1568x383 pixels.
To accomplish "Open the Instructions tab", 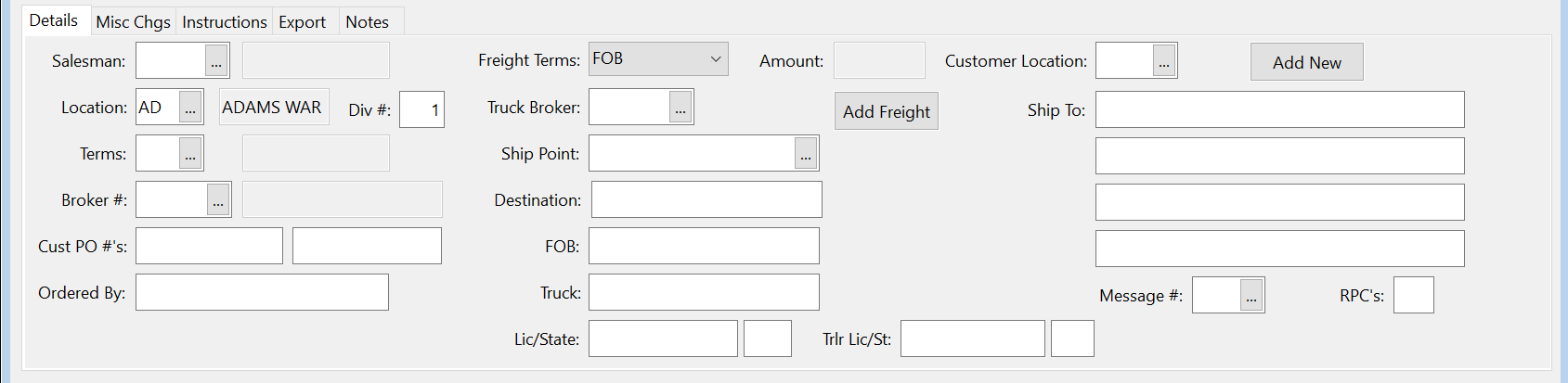I will [225, 22].
